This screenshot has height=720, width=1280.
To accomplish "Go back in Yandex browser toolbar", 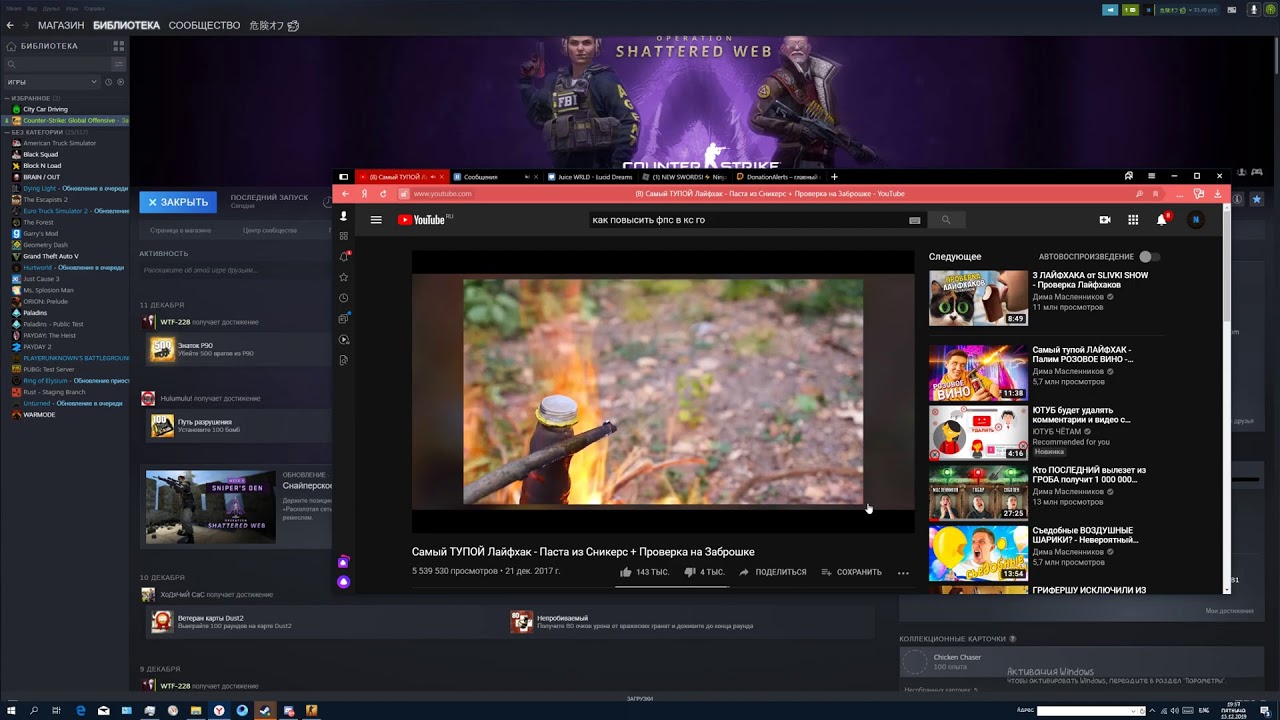I will (346, 194).
